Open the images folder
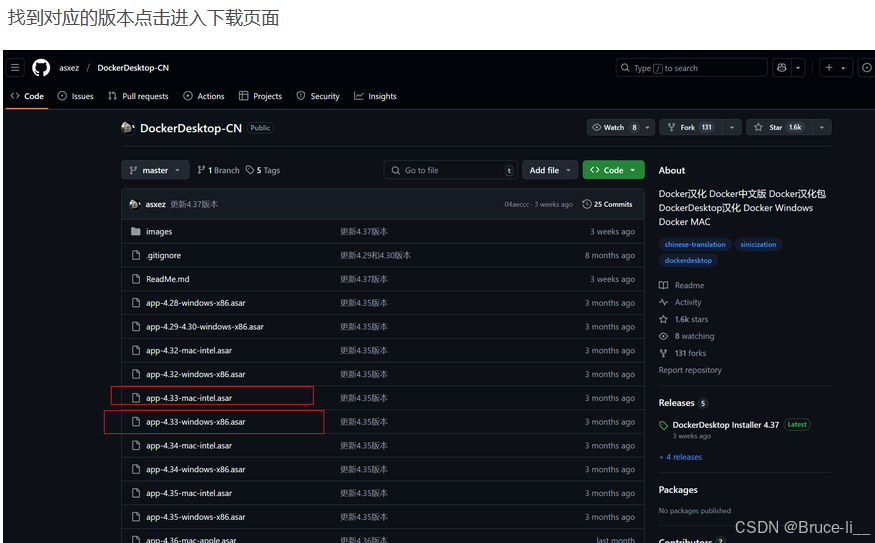This screenshot has width=875, height=543. pyautogui.click(x=159, y=232)
